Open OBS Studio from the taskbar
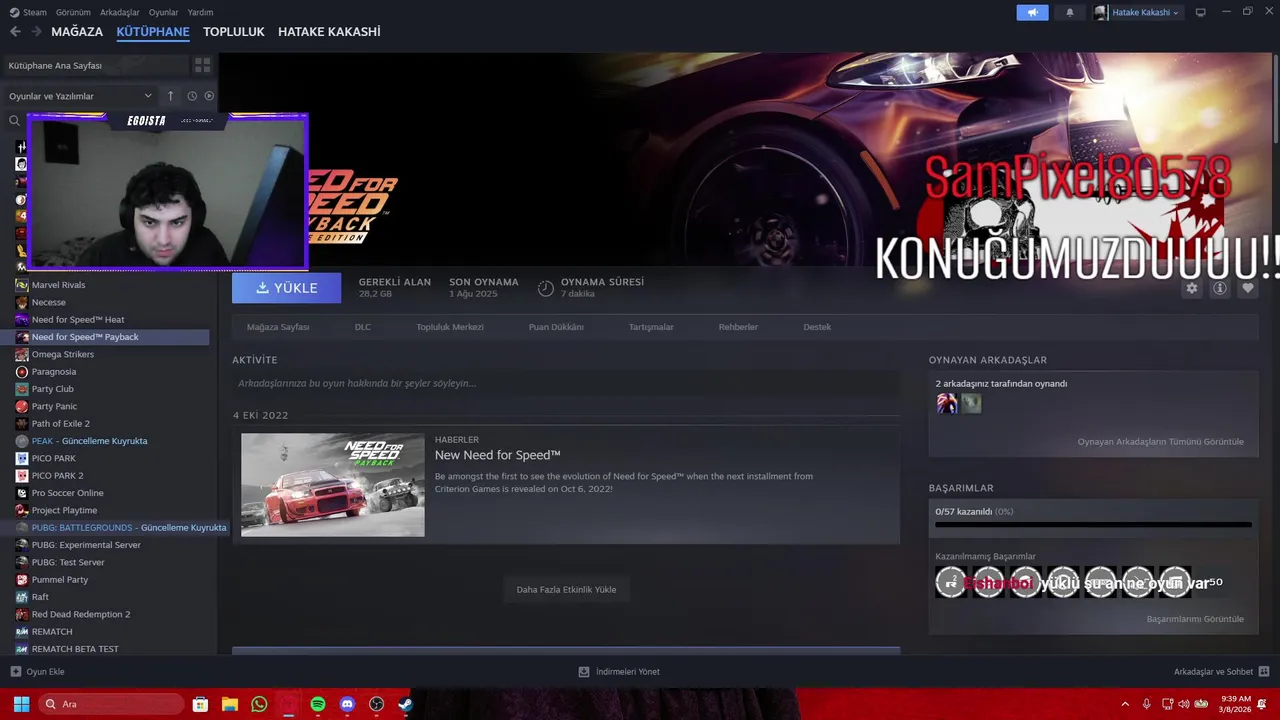1280x720 pixels. 376,704
